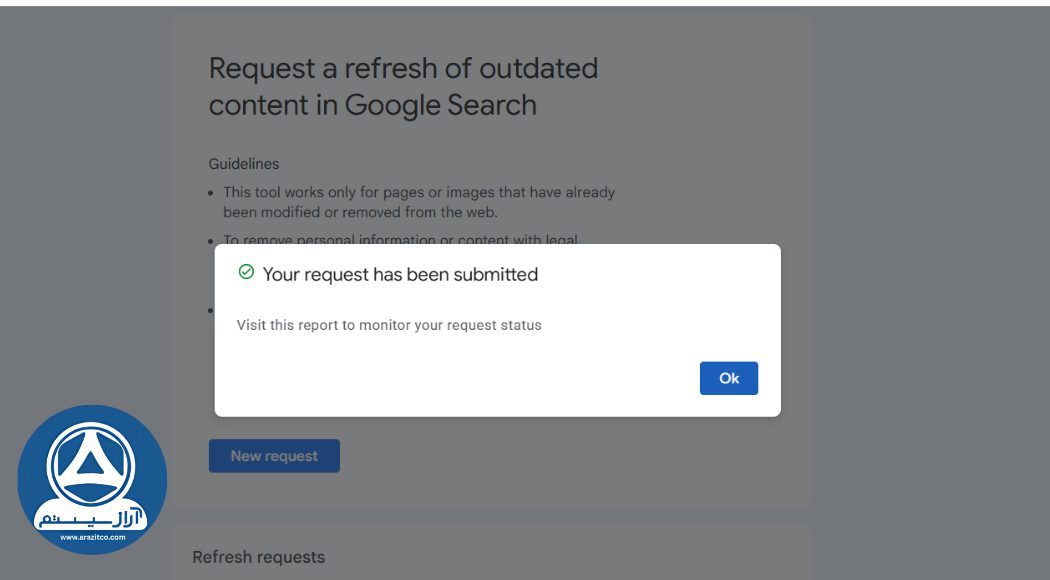Image resolution: width=1050 pixels, height=580 pixels.
Task: Click the Ok button in the dialog
Action: [x=728, y=378]
